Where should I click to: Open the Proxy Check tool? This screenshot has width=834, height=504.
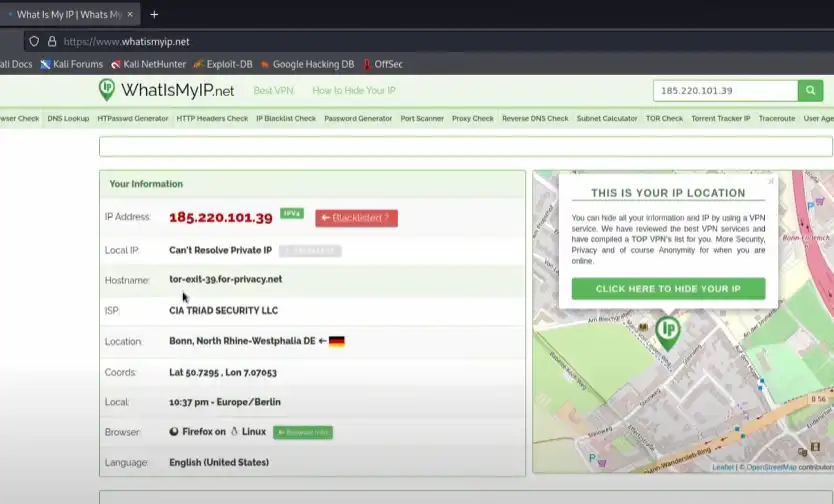click(x=473, y=119)
